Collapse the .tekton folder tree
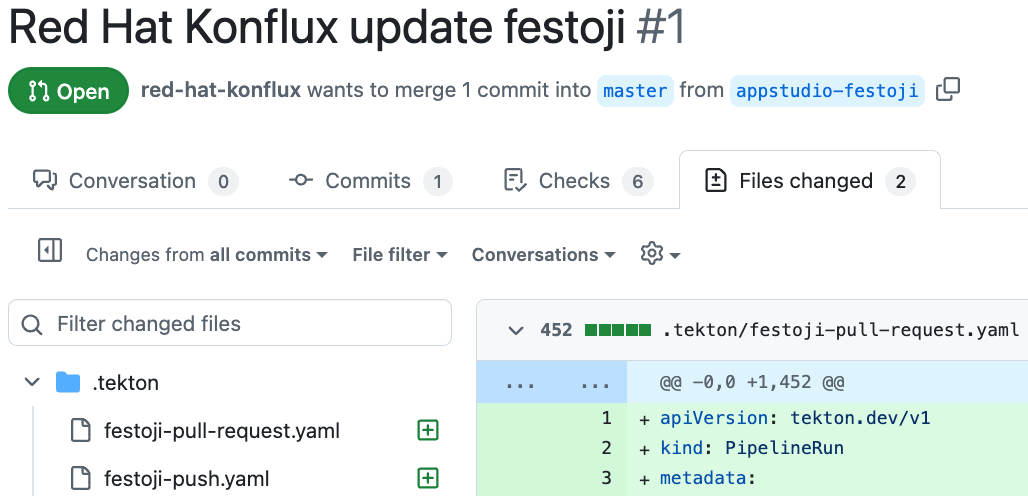The width and height of the screenshot is (1028, 496). (x=32, y=382)
